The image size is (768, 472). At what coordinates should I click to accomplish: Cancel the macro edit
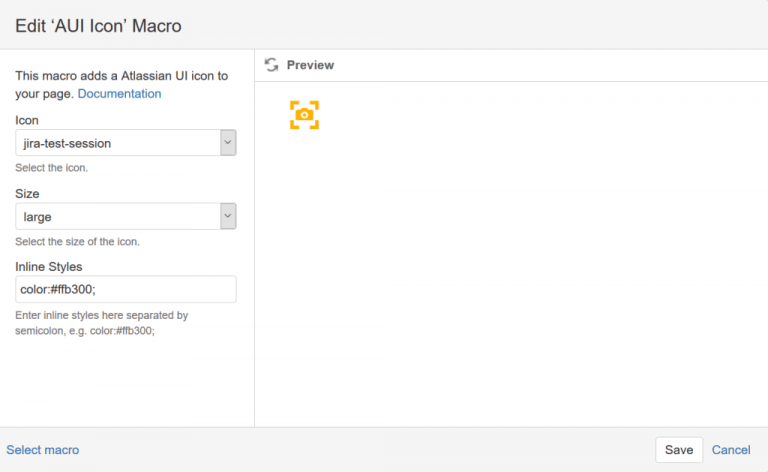731,449
